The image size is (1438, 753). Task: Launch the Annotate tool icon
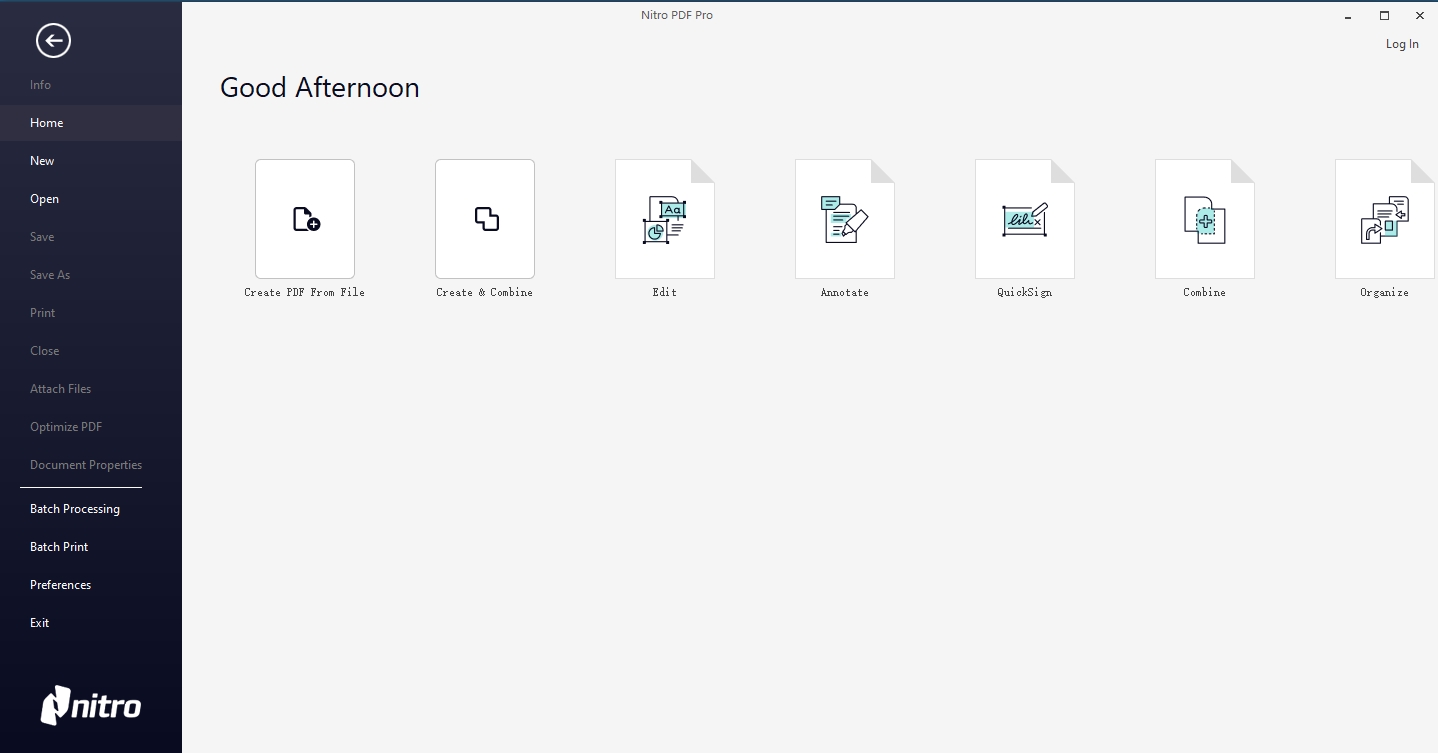point(845,219)
